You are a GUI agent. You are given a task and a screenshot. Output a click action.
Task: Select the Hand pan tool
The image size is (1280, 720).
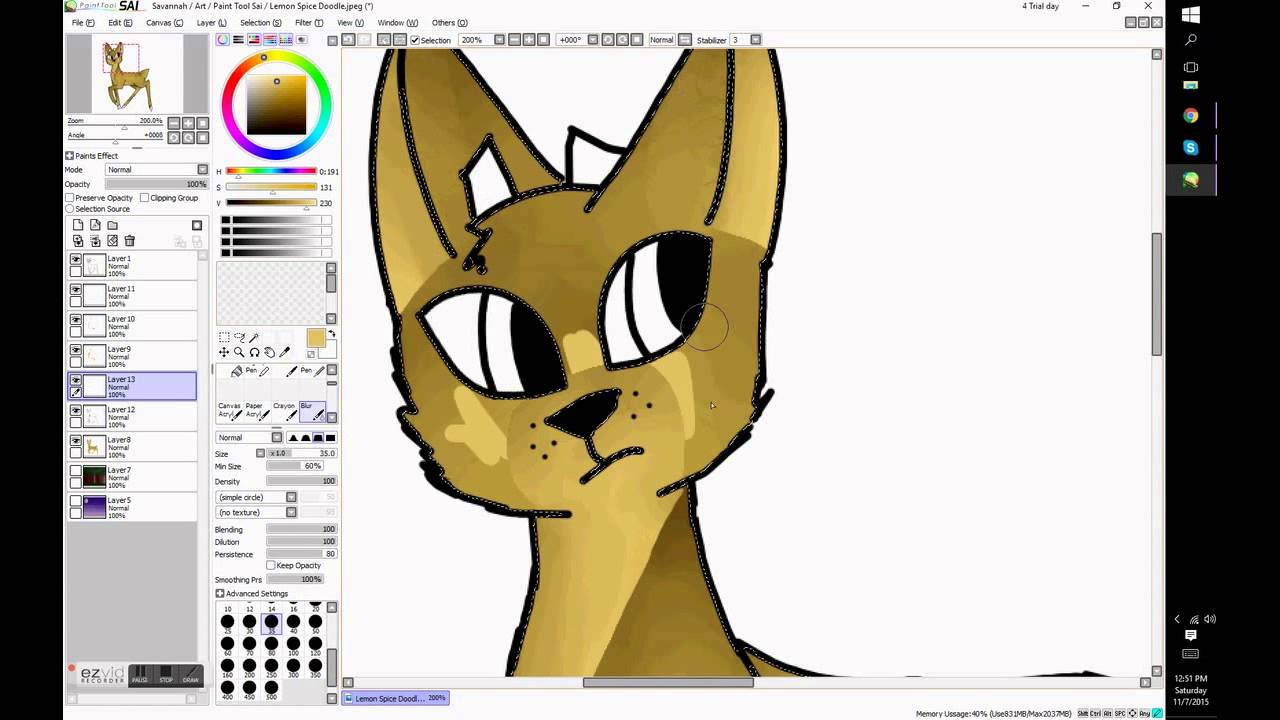[269, 352]
